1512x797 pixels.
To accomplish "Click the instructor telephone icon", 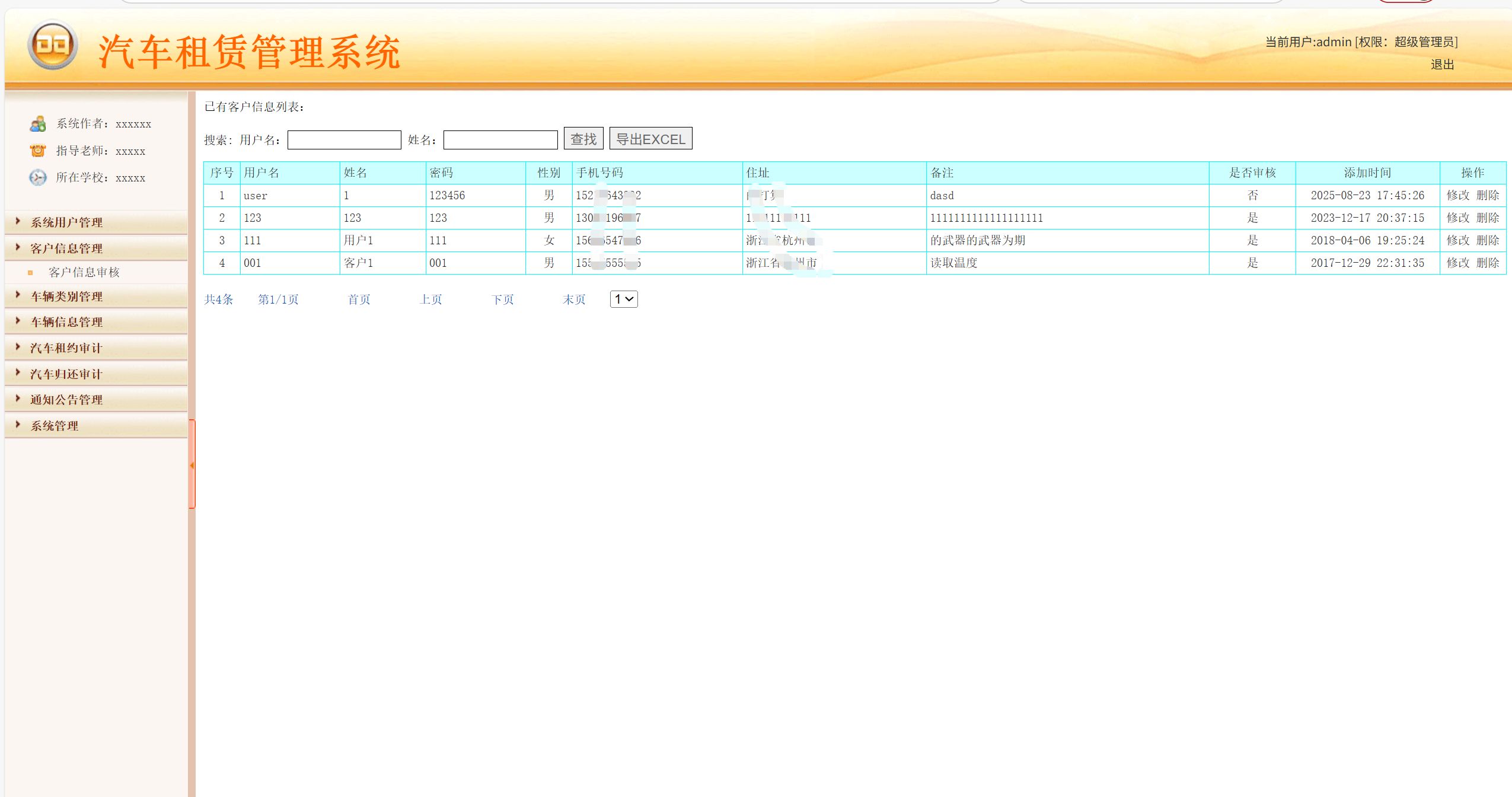I will [x=38, y=151].
